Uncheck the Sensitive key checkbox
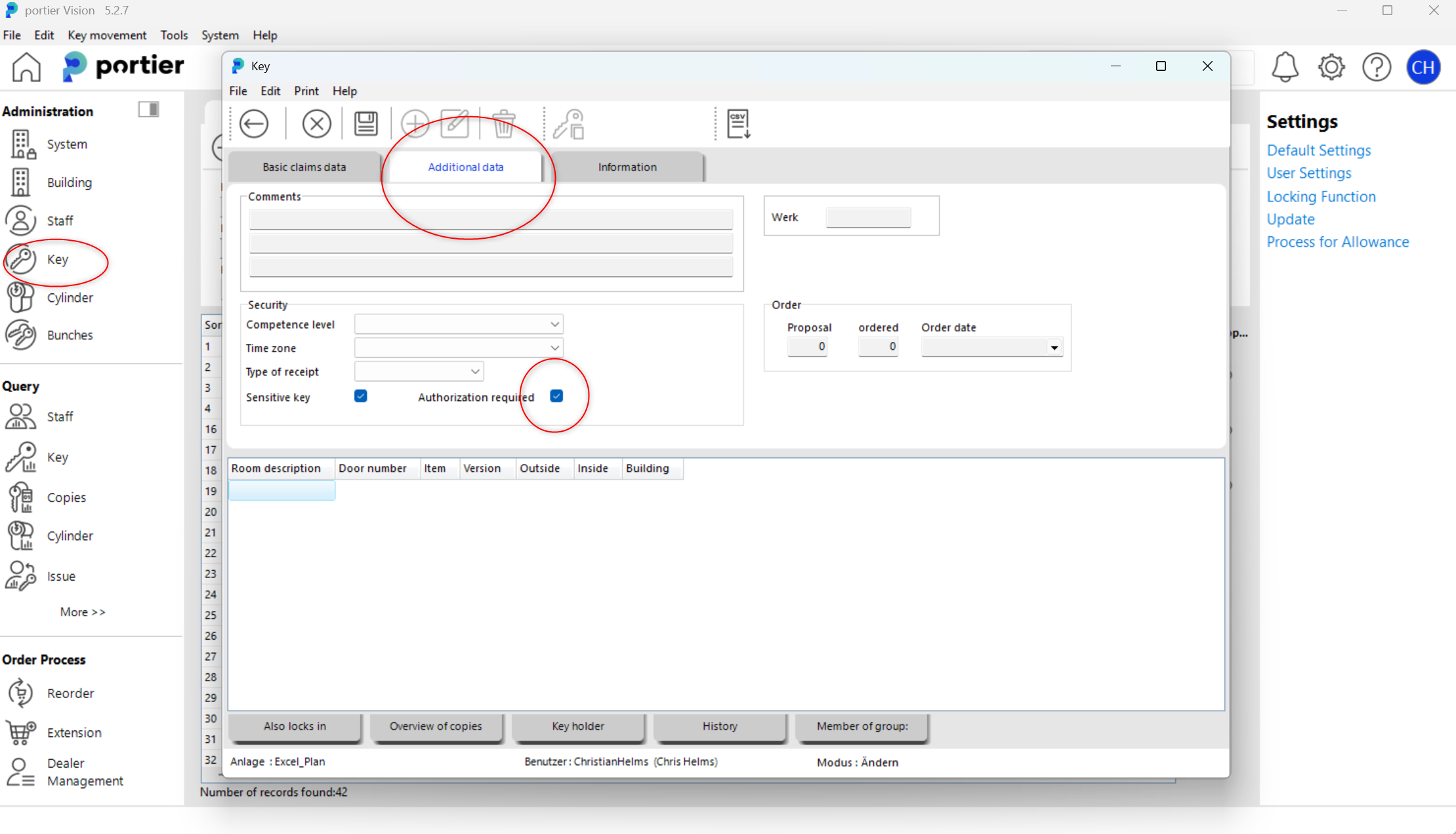Image resolution: width=1456 pixels, height=834 pixels. click(x=361, y=396)
